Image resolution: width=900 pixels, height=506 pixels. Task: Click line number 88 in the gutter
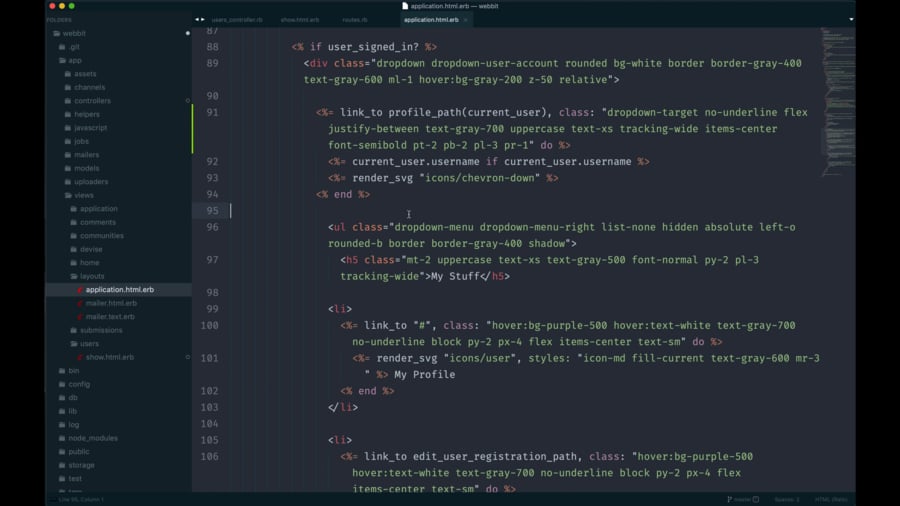(x=212, y=47)
